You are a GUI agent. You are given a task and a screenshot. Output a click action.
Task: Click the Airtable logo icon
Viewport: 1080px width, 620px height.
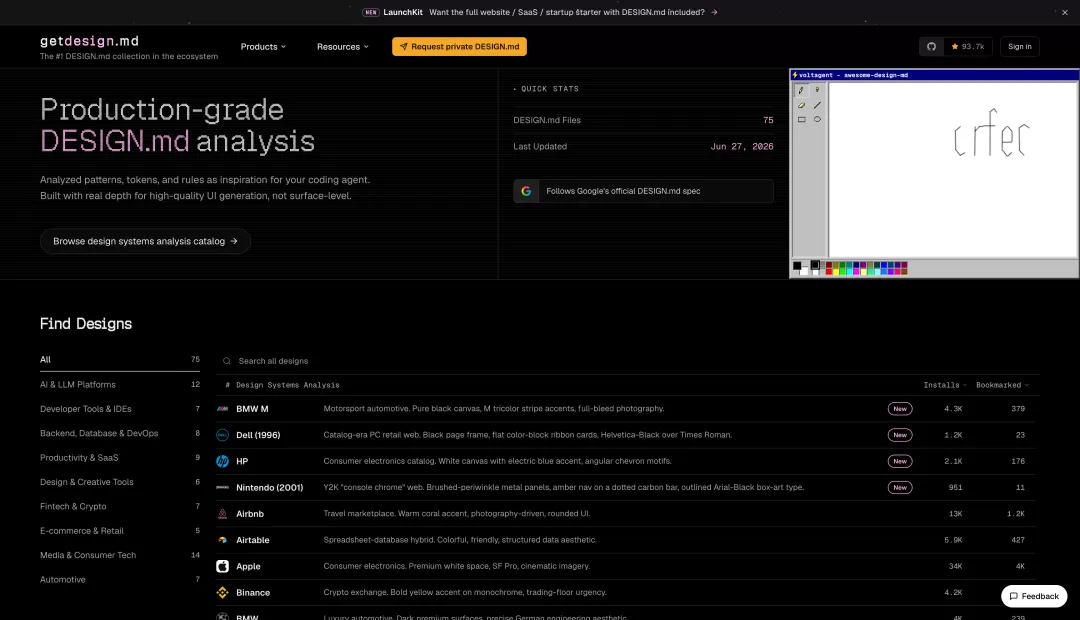coord(222,540)
